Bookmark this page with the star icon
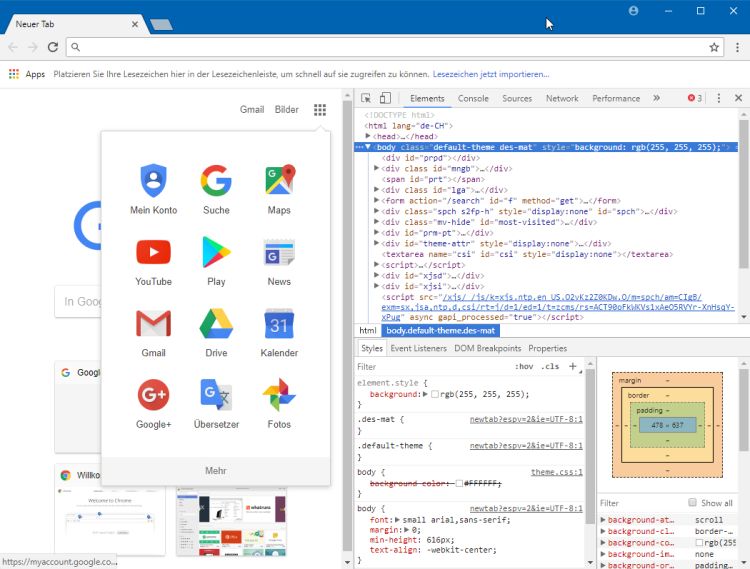The height and width of the screenshot is (569, 750). [x=714, y=47]
